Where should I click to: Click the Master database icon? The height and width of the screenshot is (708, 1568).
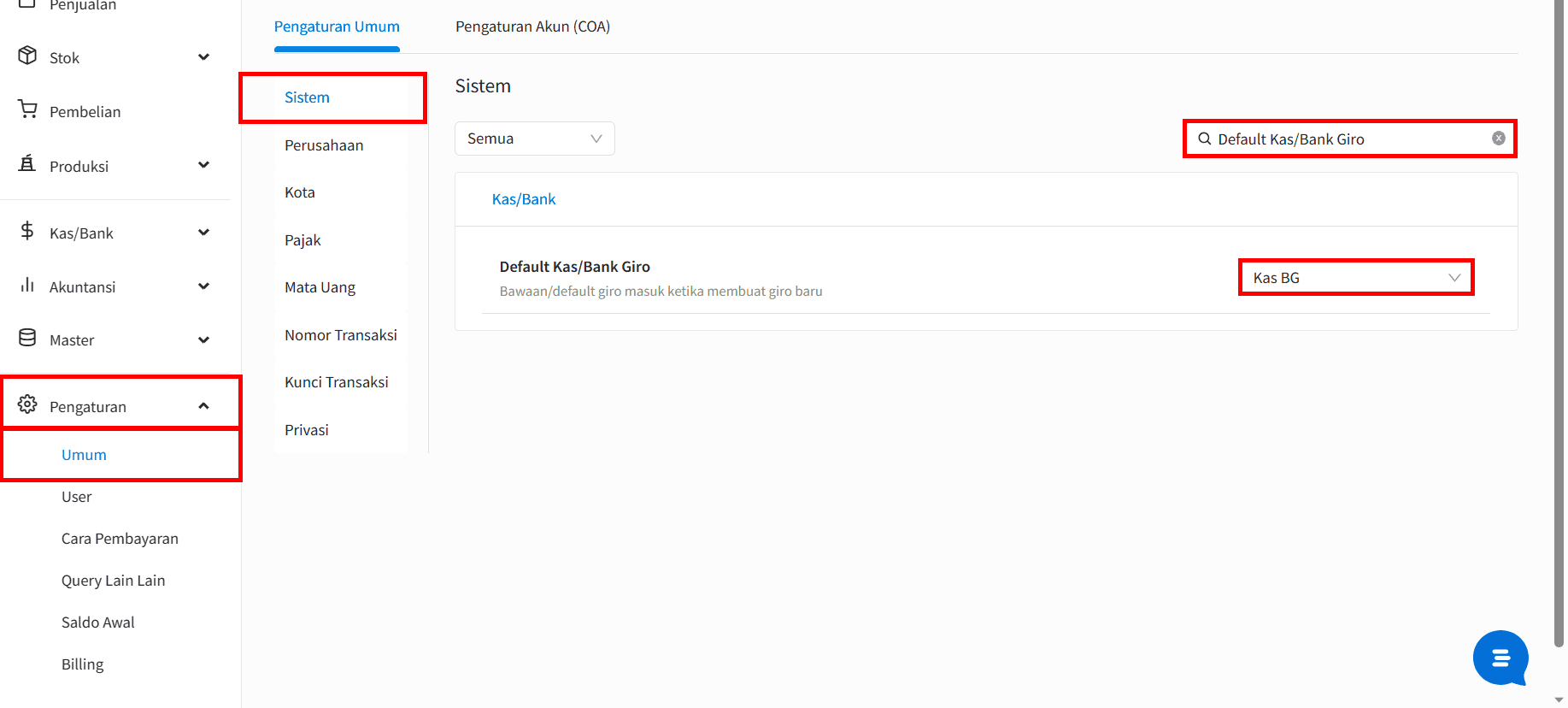tap(27, 338)
